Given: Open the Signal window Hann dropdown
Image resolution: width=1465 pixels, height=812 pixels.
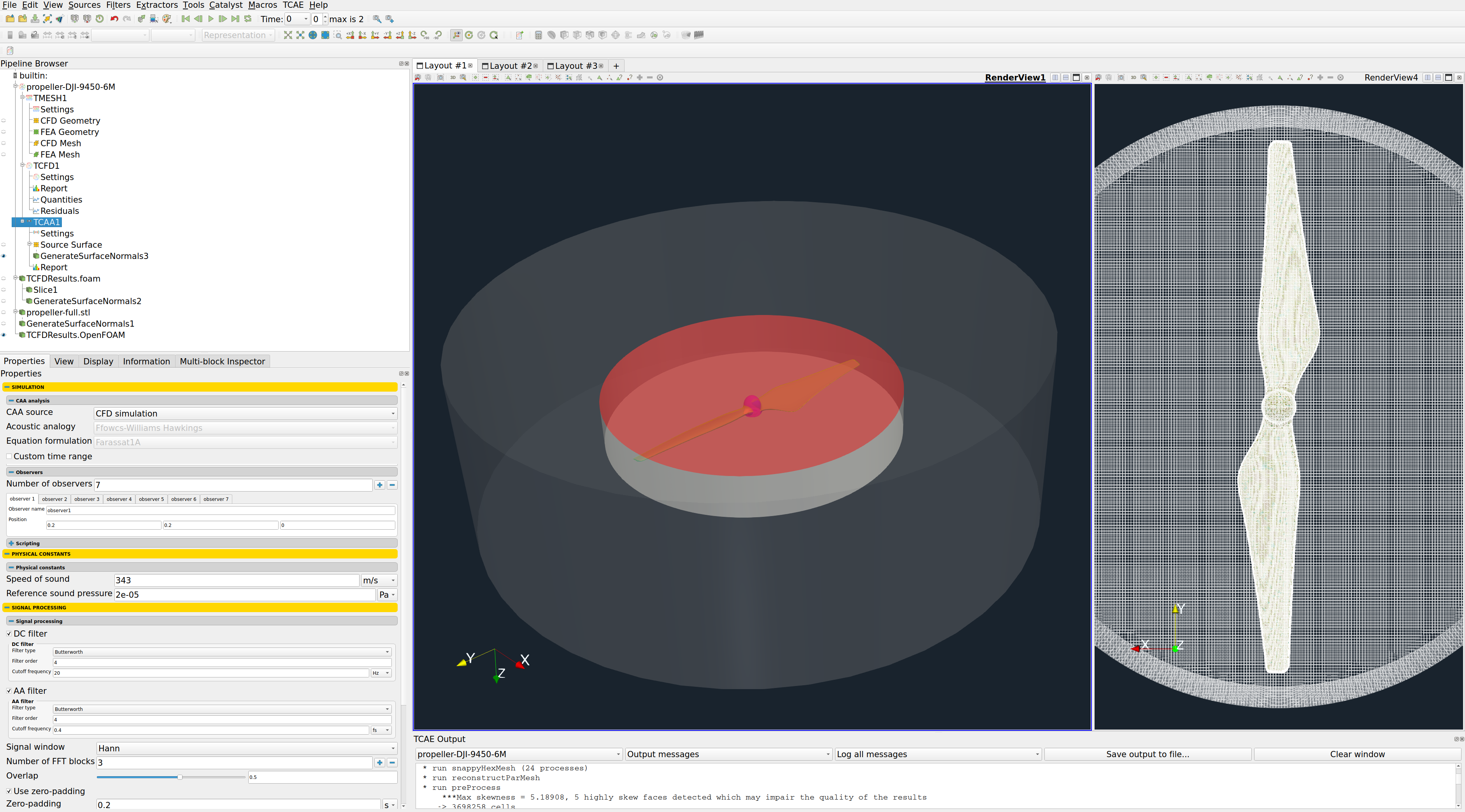Looking at the screenshot, I should coord(246,748).
